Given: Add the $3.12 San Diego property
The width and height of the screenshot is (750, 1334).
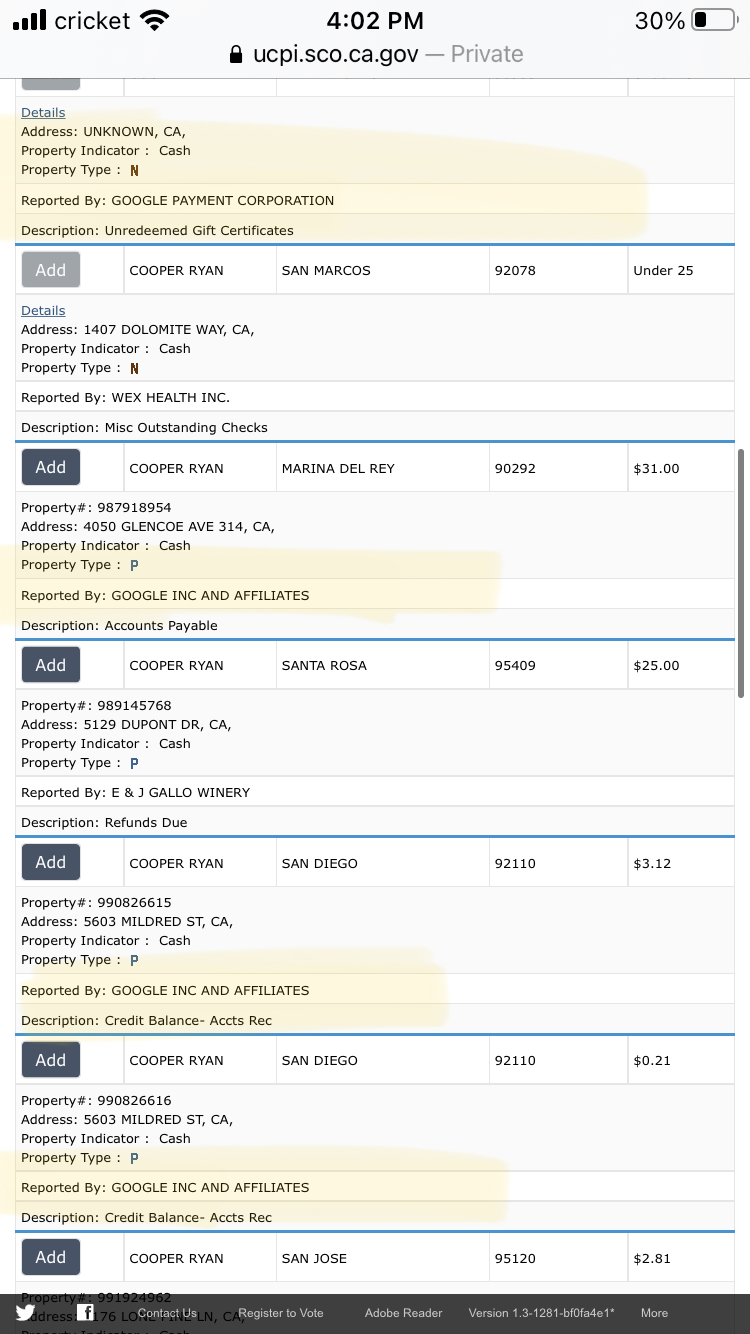Looking at the screenshot, I should tap(51, 862).
